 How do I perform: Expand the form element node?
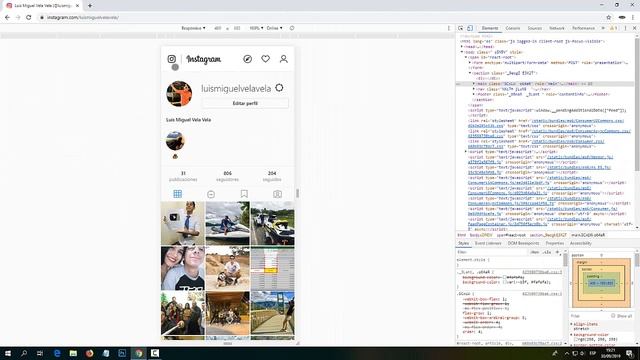pos(470,62)
